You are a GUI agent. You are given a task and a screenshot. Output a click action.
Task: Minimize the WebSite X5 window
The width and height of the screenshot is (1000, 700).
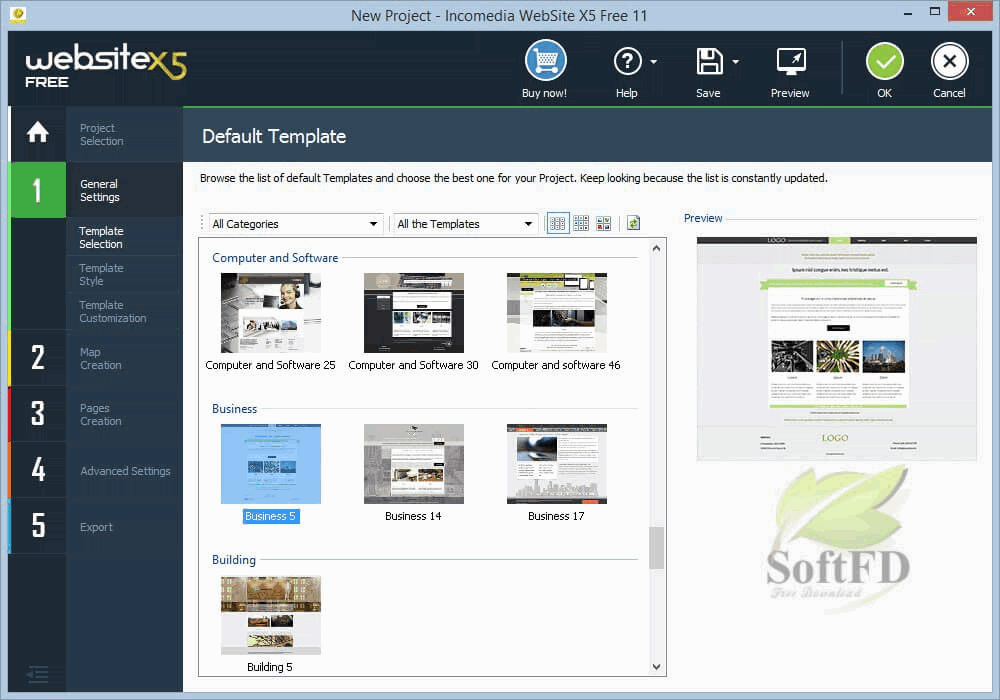[907, 13]
